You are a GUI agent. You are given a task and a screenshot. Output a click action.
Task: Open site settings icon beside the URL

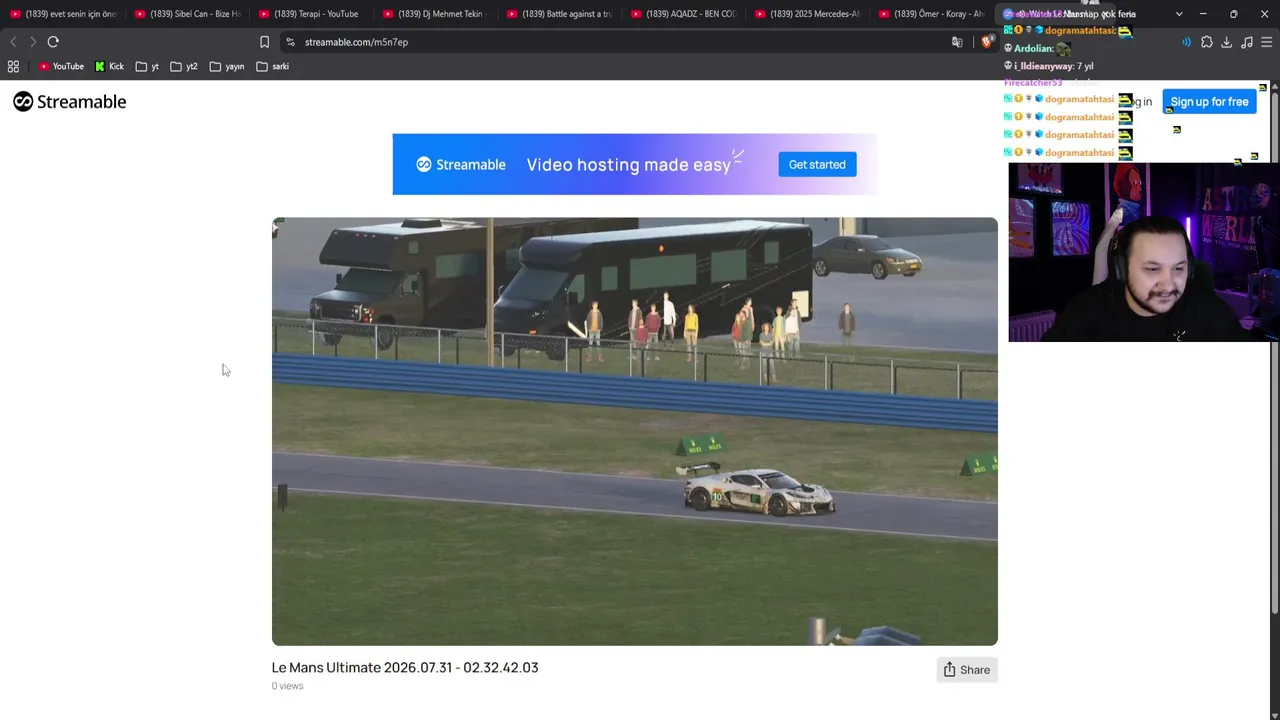(x=290, y=42)
